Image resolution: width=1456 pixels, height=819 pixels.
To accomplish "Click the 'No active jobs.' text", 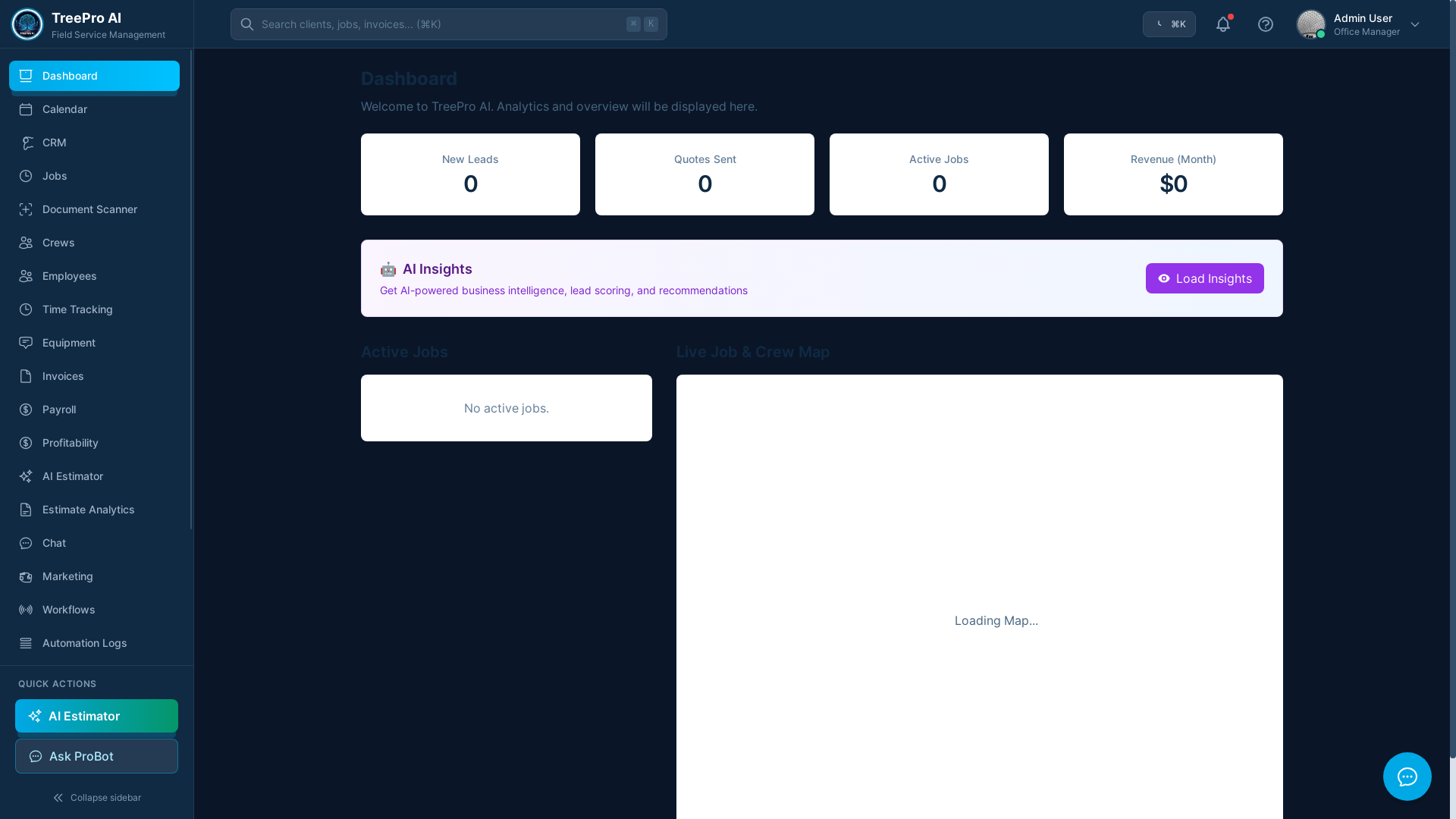I will 507,408.
